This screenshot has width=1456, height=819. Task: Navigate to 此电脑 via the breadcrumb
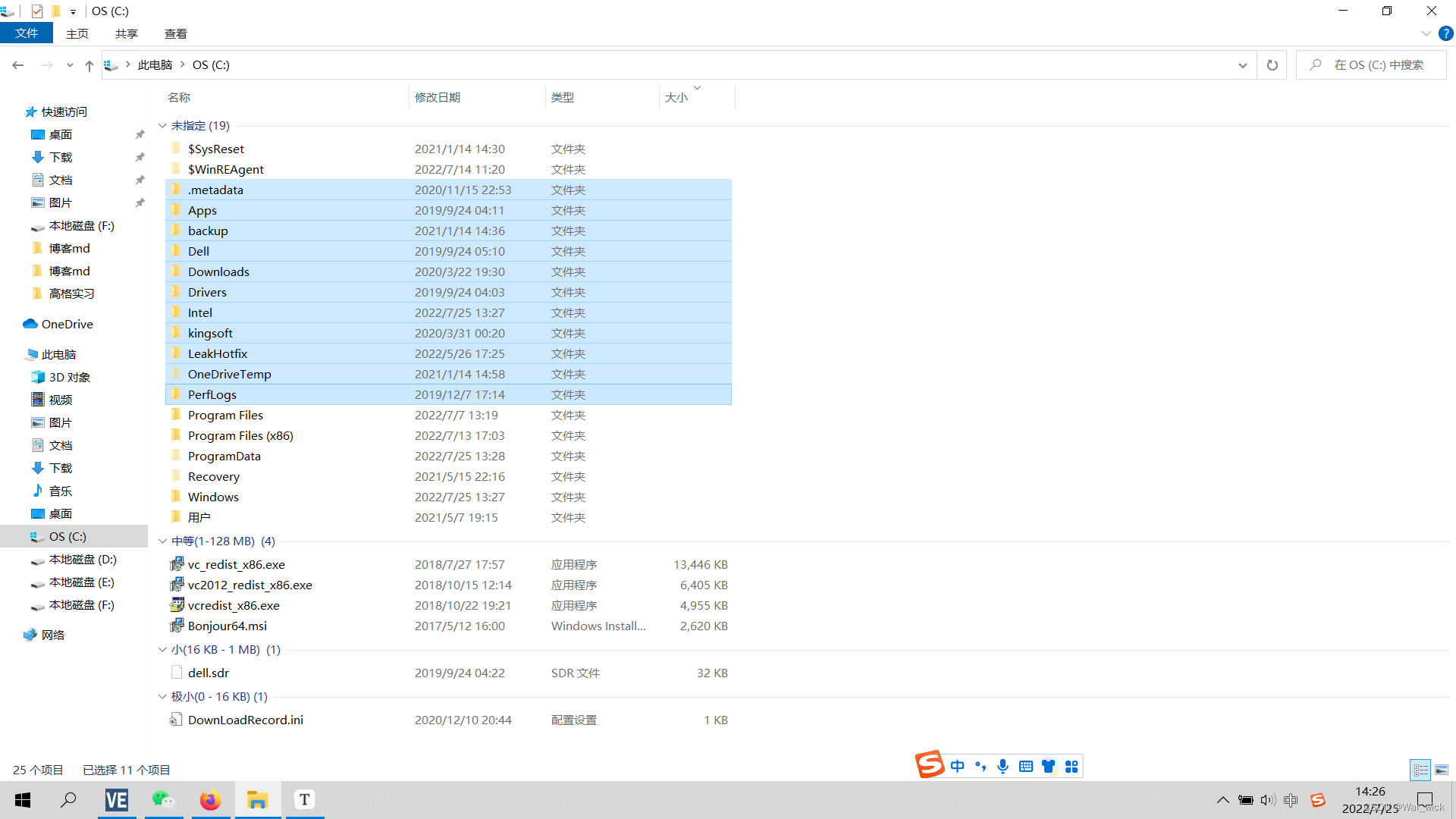coord(155,64)
